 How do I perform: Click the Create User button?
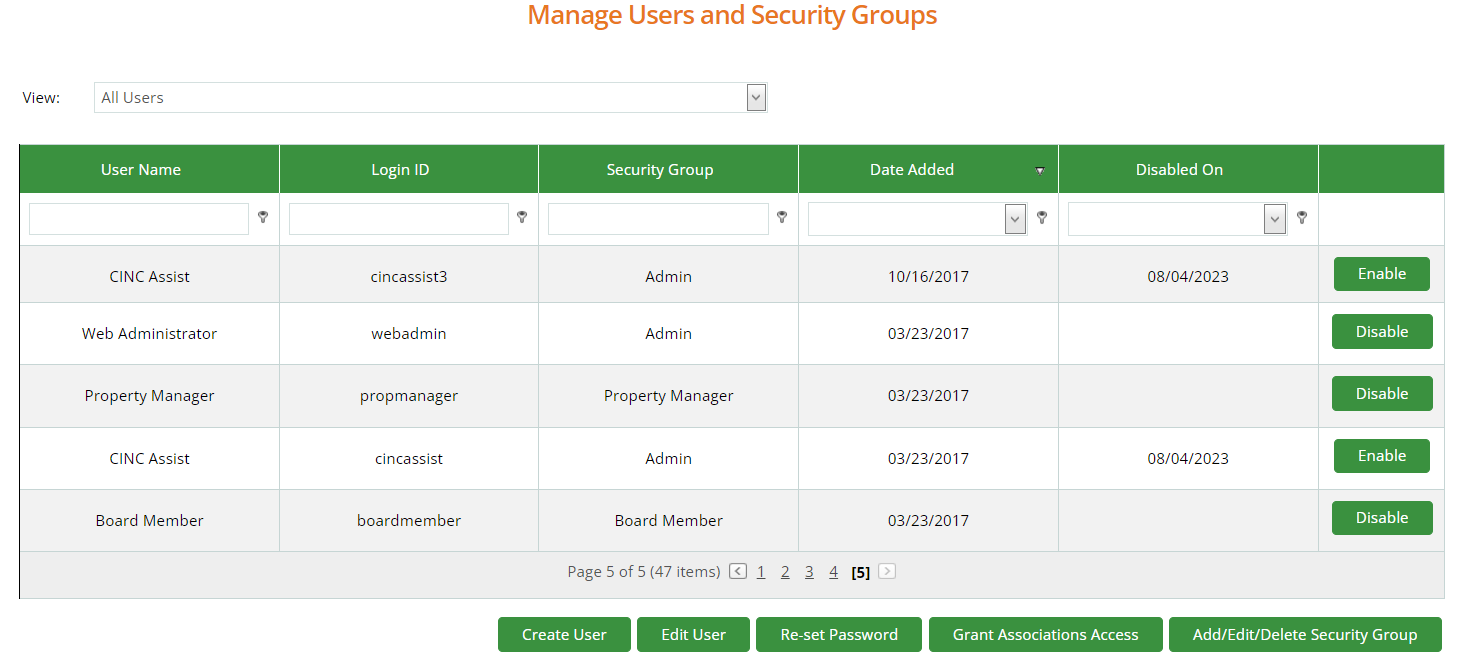[x=564, y=635]
